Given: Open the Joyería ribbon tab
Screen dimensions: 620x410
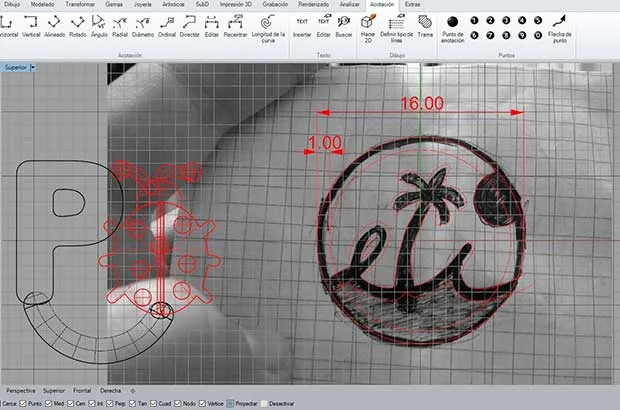Looking at the screenshot, I should tap(143, 5).
